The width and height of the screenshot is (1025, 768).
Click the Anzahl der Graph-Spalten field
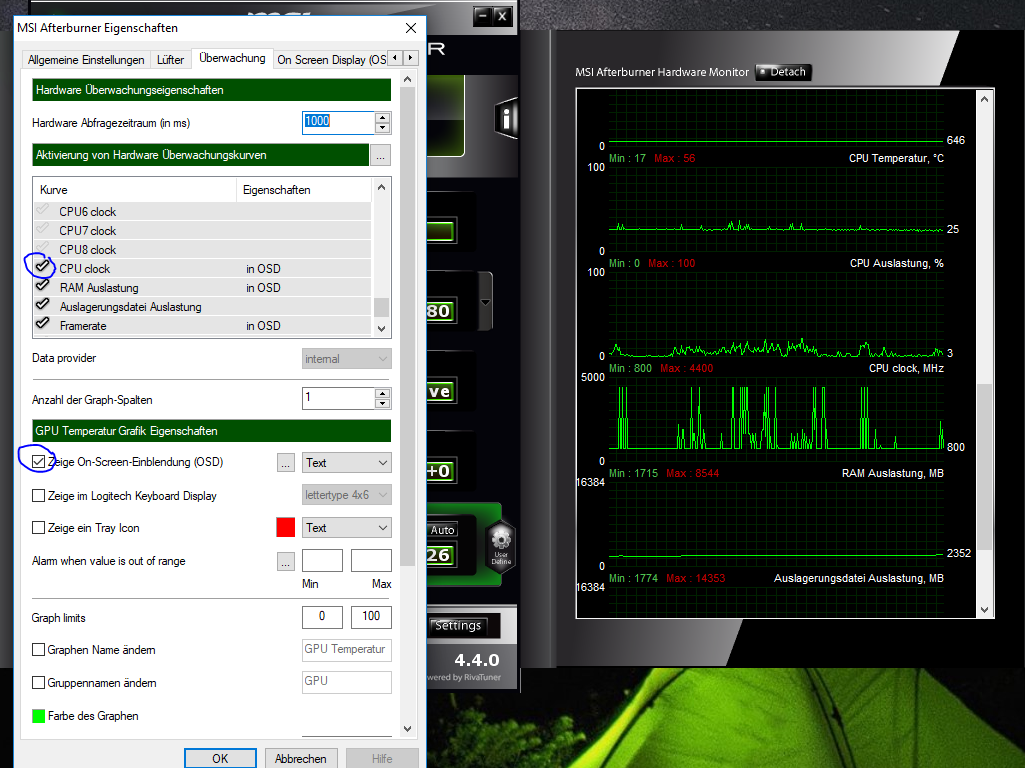pos(338,398)
